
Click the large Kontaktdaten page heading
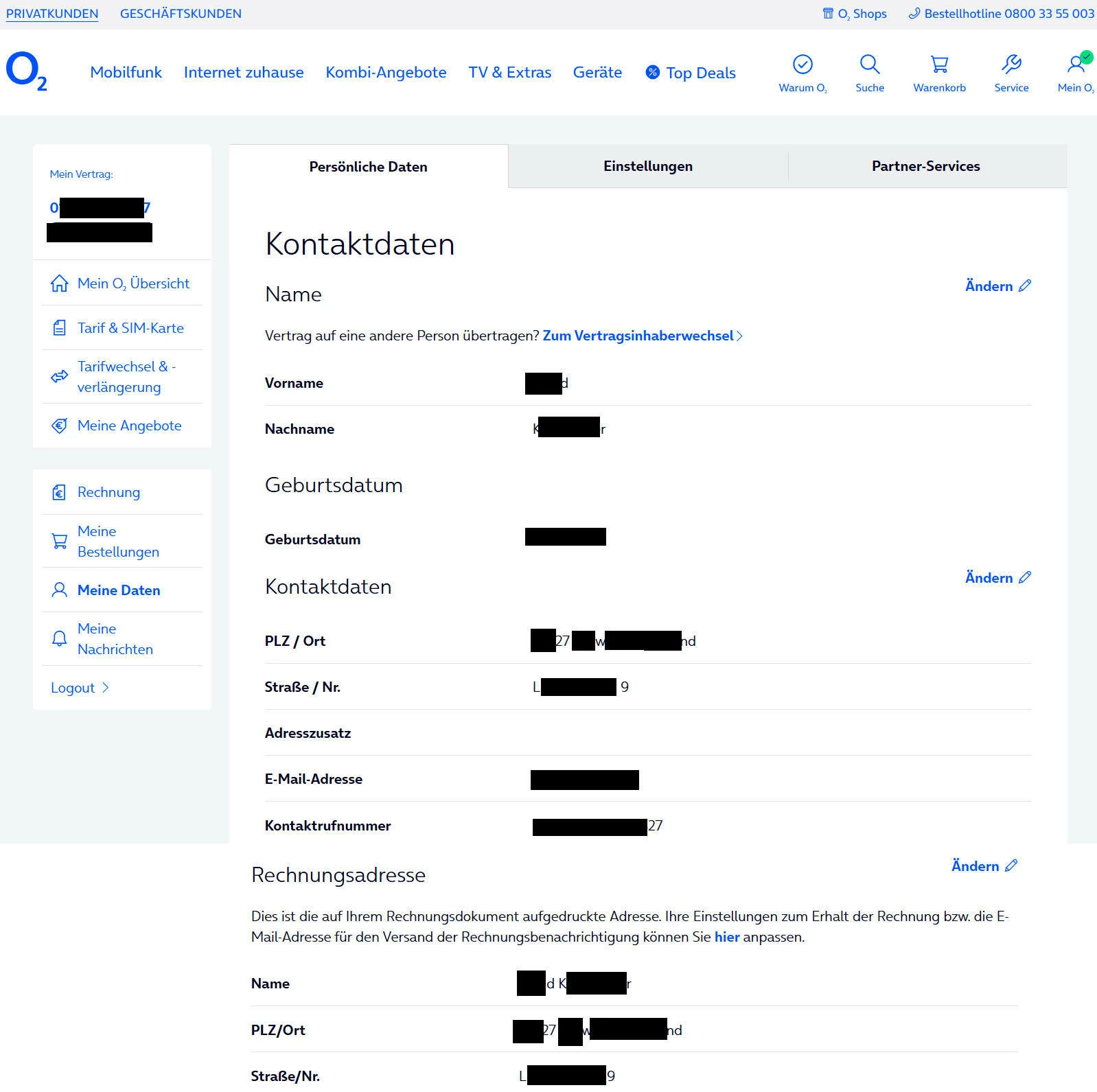tap(360, 244)
